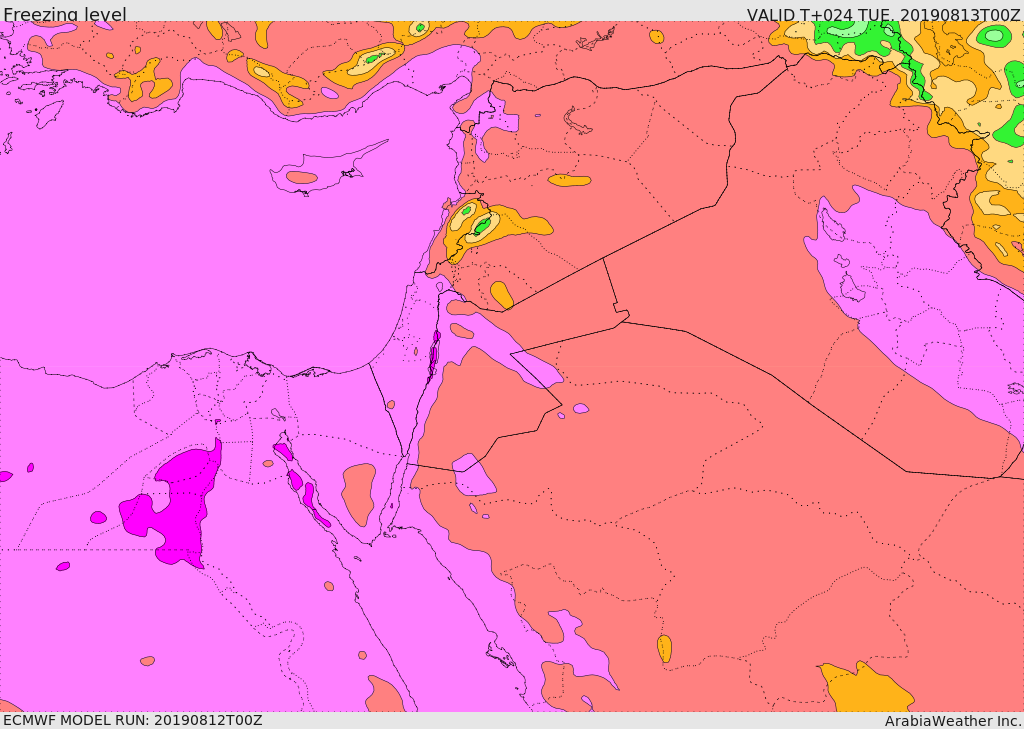
Task: Click the green oval in the top-right corner
Action: tap(993, 36)
